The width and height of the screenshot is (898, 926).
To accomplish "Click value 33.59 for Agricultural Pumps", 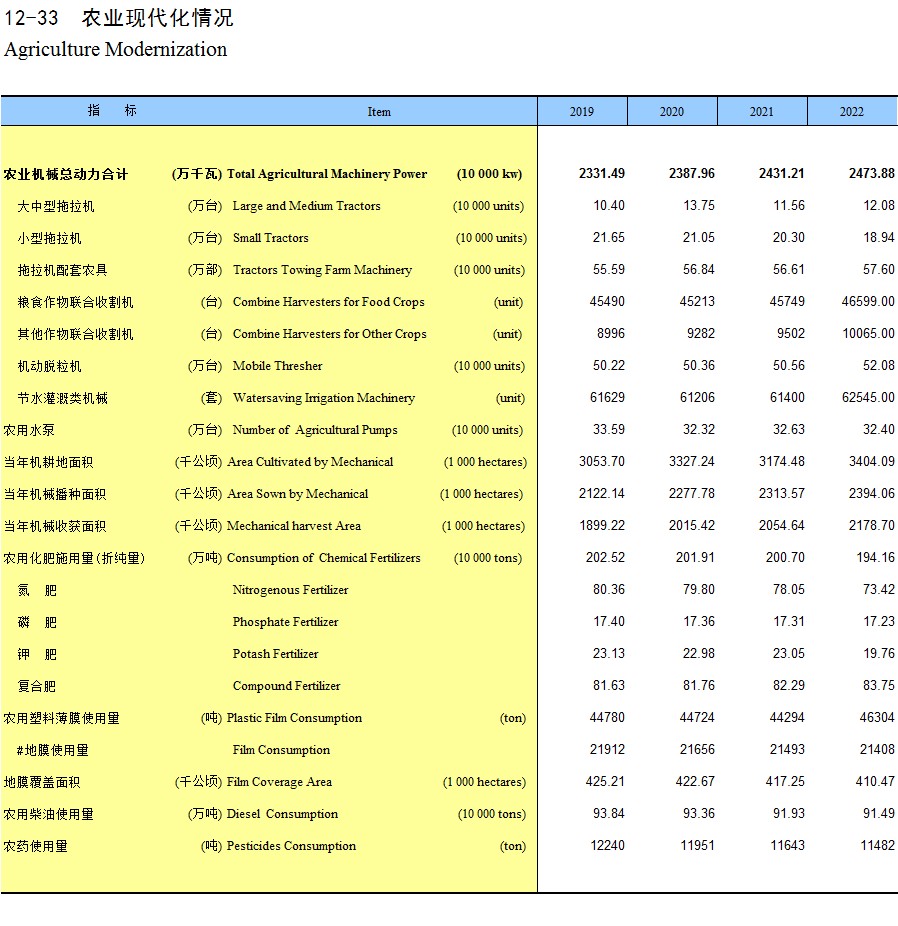I will pyautogui.click(x=609, y=429).
